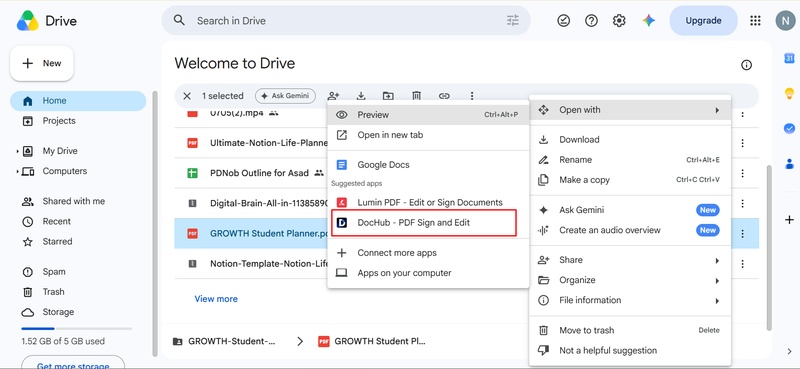
Task: Open more actions for Notion-Template row
Action: click(742, 264)
